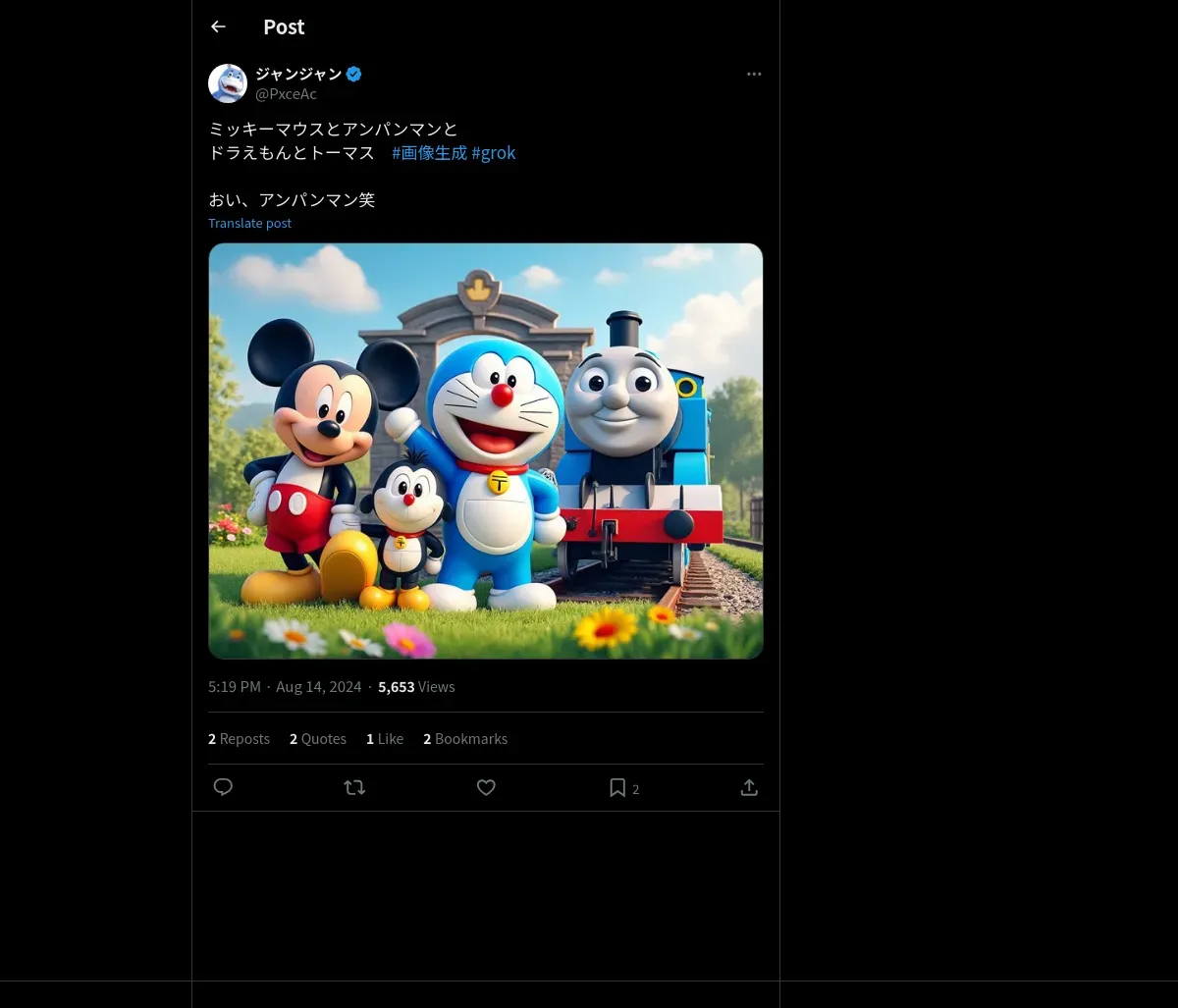Click Translate post
1178x1008 pixels.
coord(249,223)
